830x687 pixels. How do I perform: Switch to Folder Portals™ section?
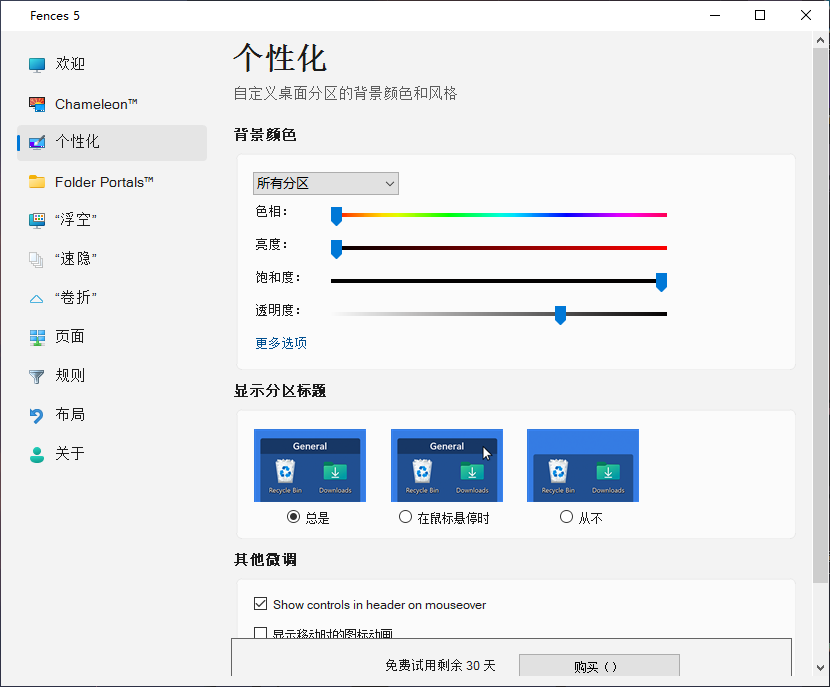coord(112,182)
